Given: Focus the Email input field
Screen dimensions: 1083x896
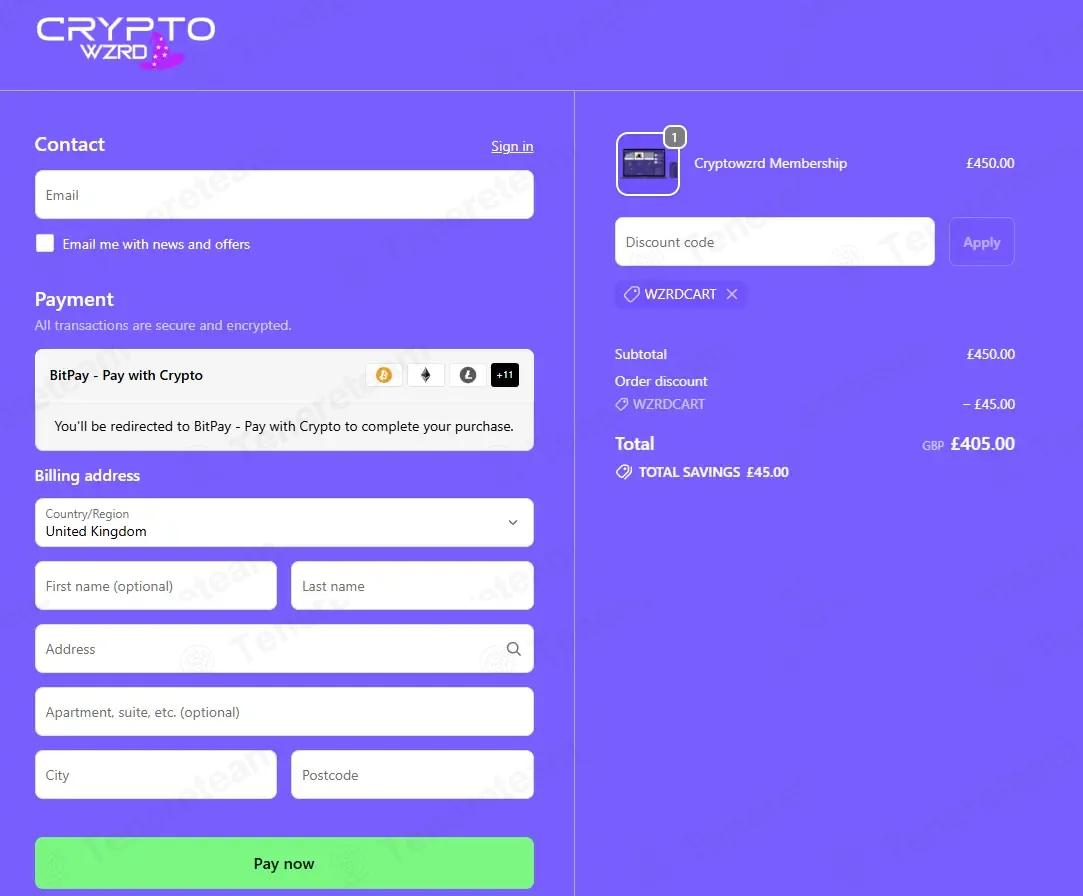Looking at the screenshot, I should 284,195.
